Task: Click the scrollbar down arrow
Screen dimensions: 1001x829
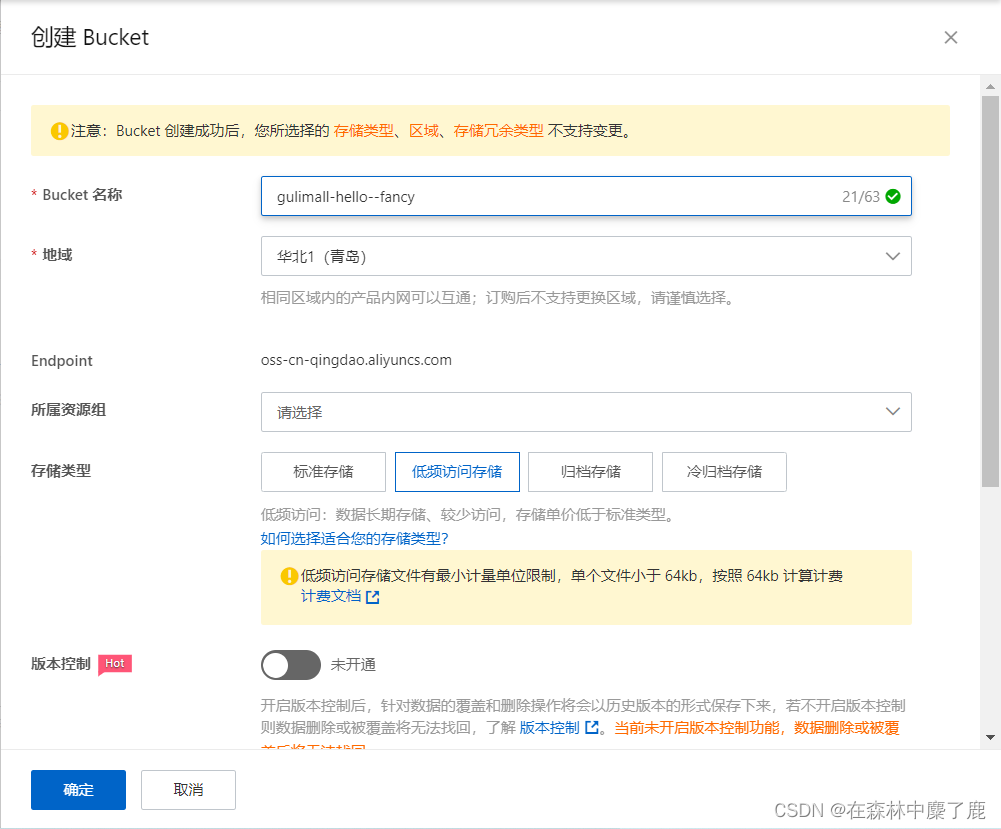Action: click(x=990, y=737)
